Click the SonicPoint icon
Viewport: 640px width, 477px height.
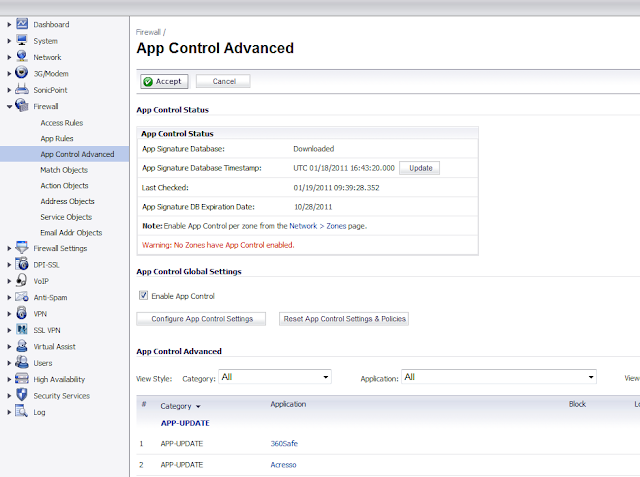click(22, 90)
